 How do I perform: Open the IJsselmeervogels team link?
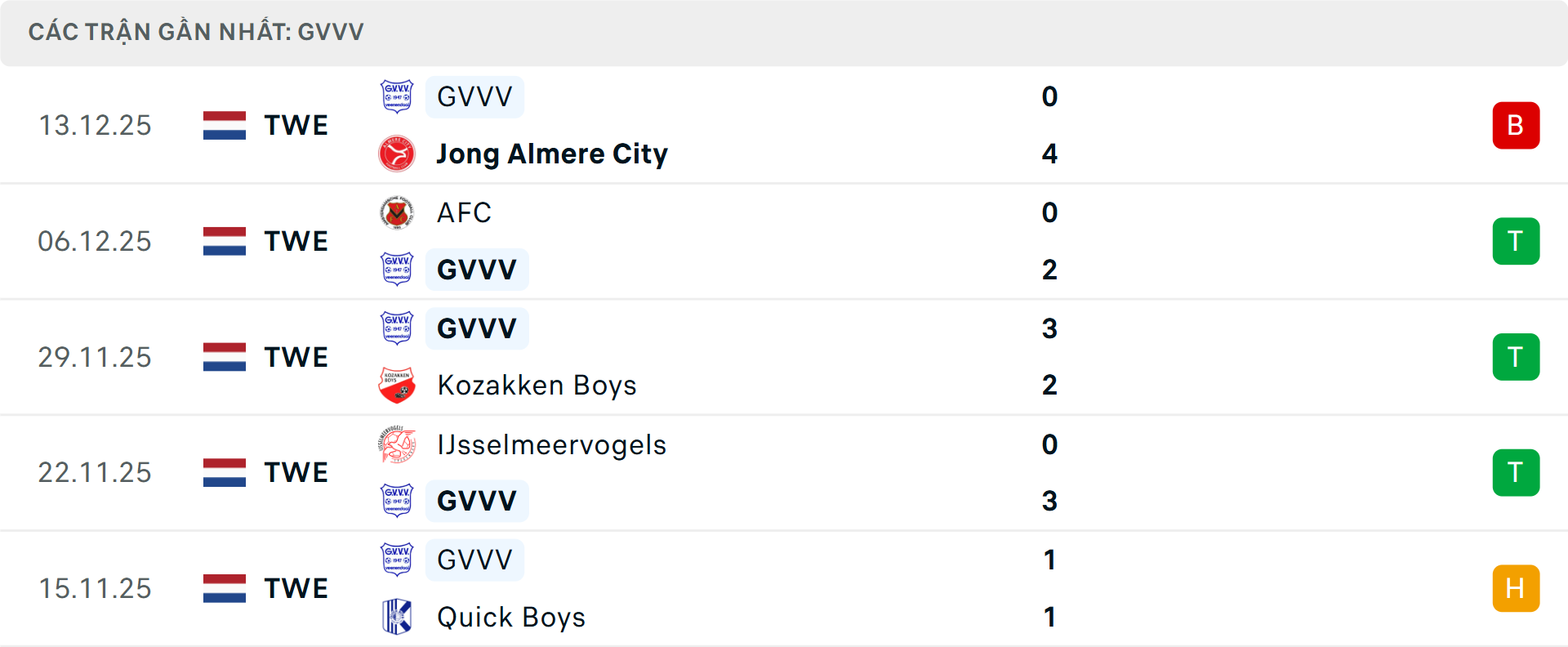pyautogui.click(x=552, y=444)
